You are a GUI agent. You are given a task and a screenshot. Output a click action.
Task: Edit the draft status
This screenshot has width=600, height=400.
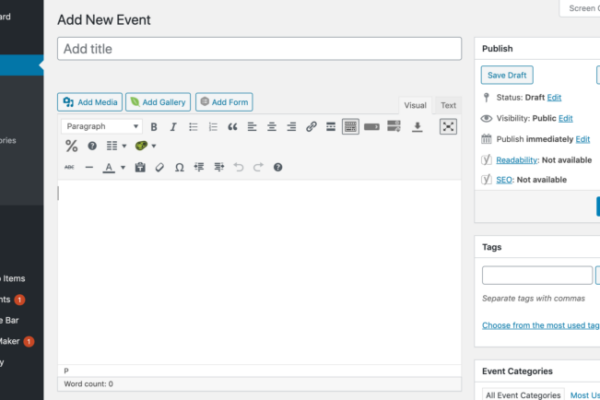554,98
